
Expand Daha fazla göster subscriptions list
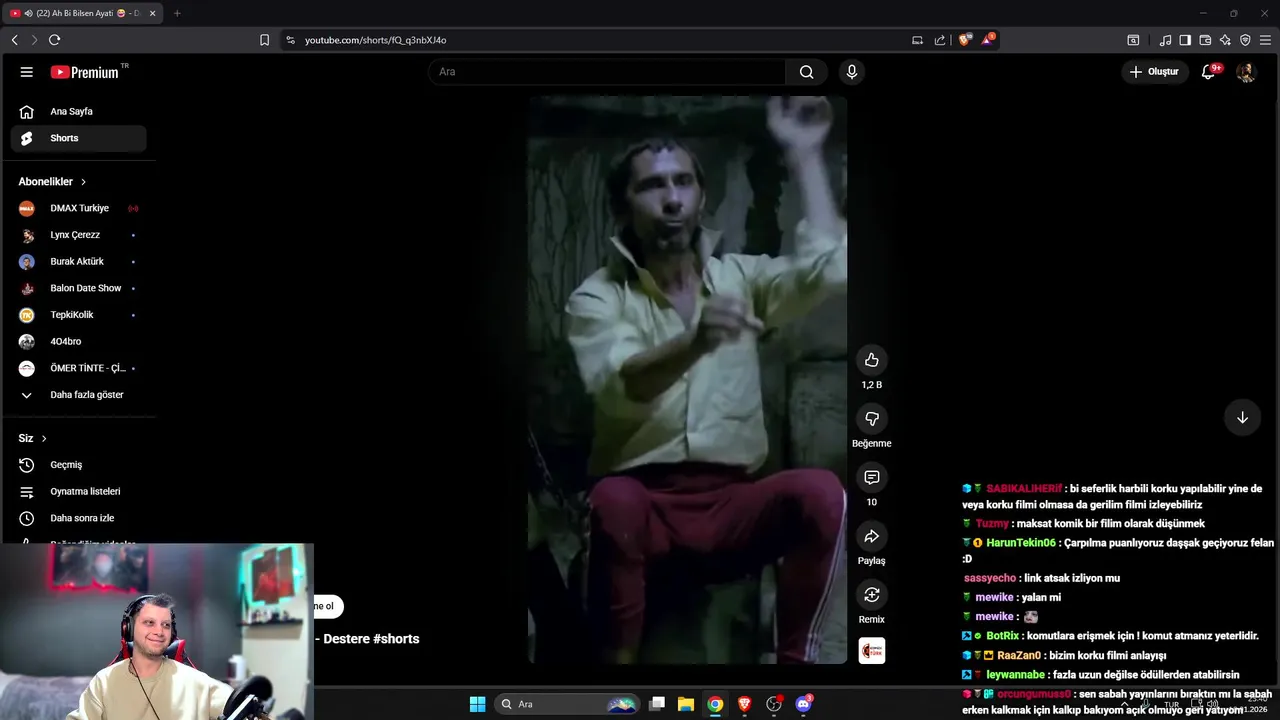(x=78, y=395)
